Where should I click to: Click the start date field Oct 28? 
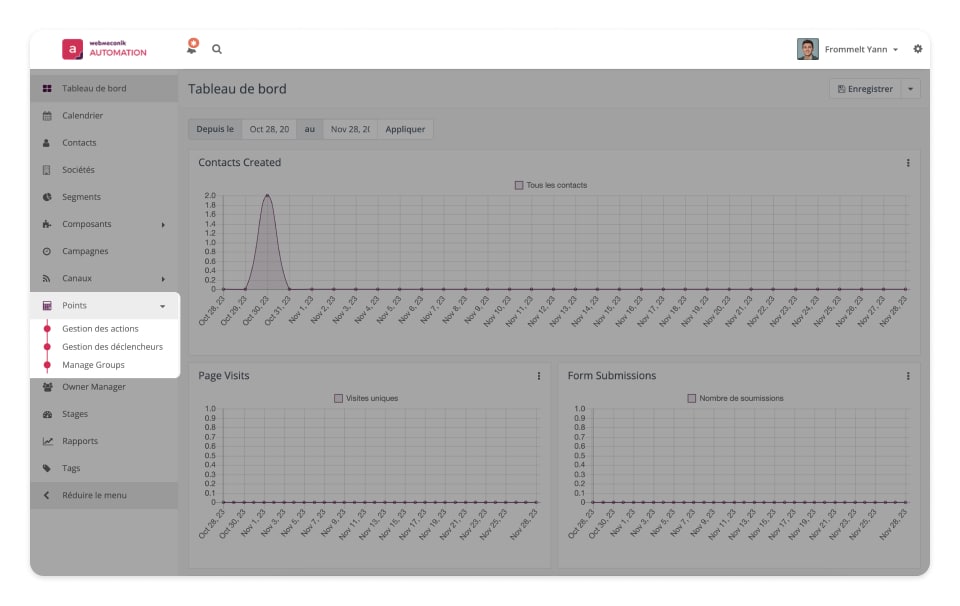269,129
